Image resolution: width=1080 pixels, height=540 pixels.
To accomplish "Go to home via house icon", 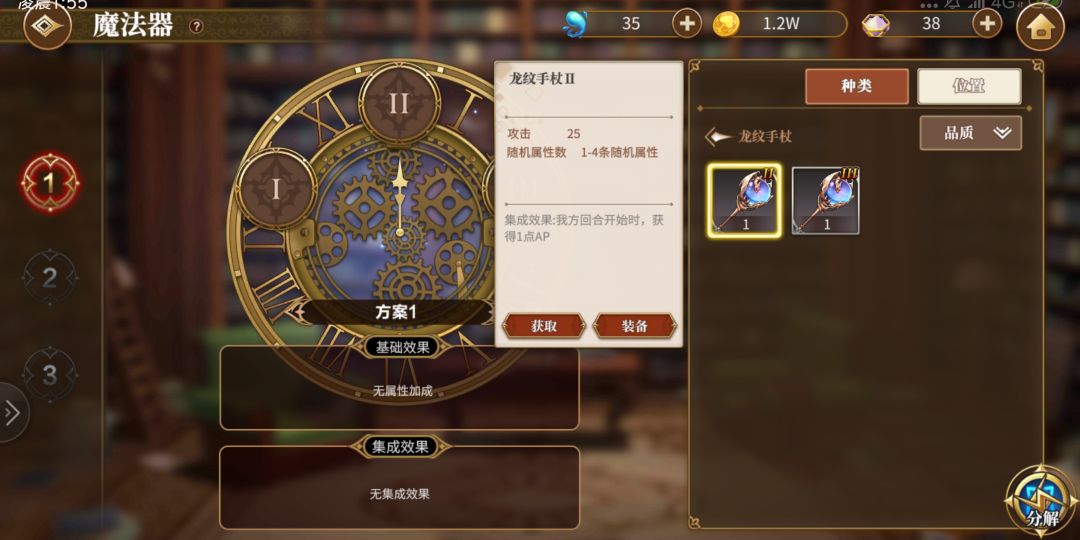I will tap(1040, 27).
